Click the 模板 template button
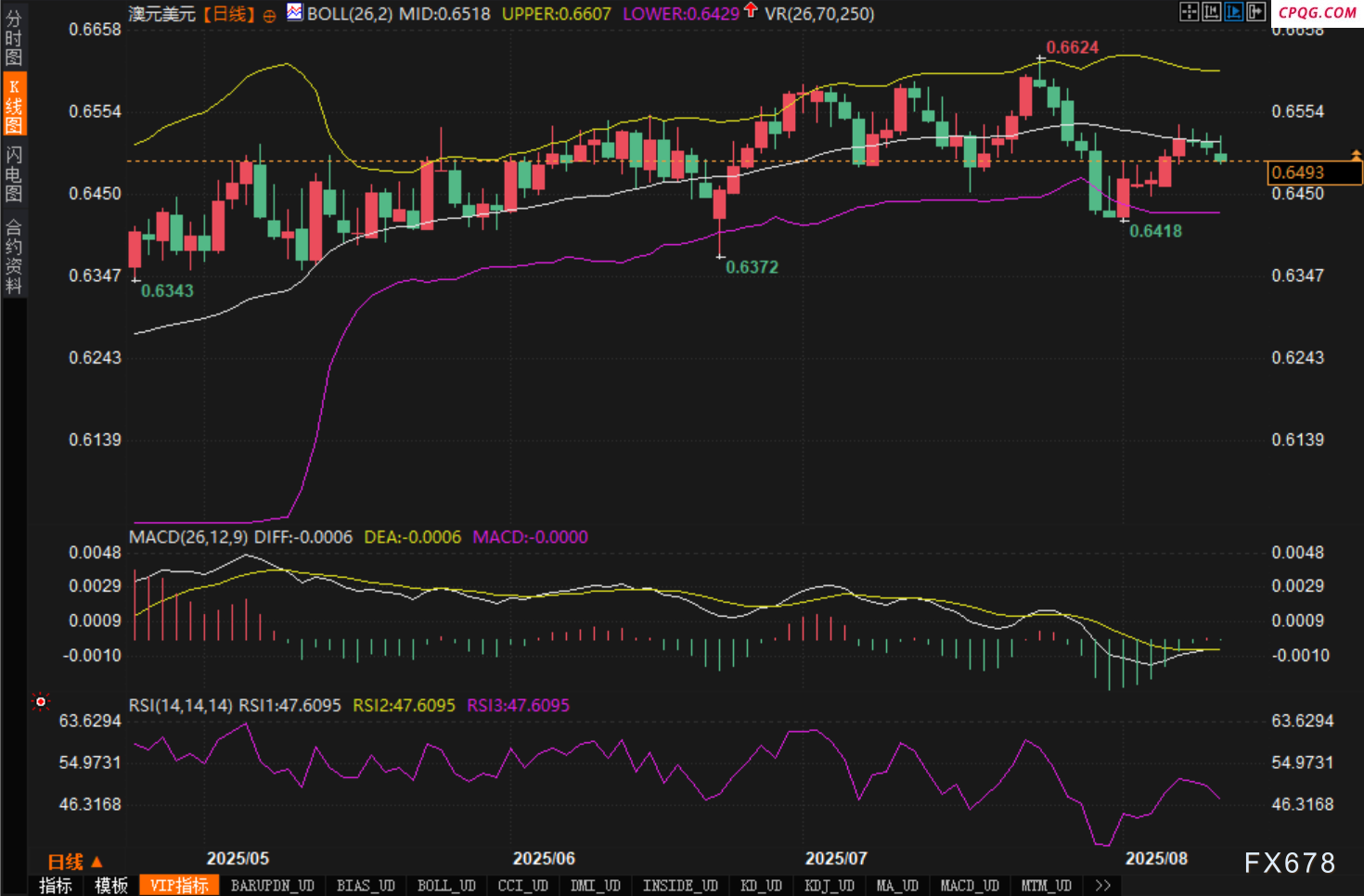This screenshot has width=1364, height=896. pyautogui.click(x=111, y=886)
